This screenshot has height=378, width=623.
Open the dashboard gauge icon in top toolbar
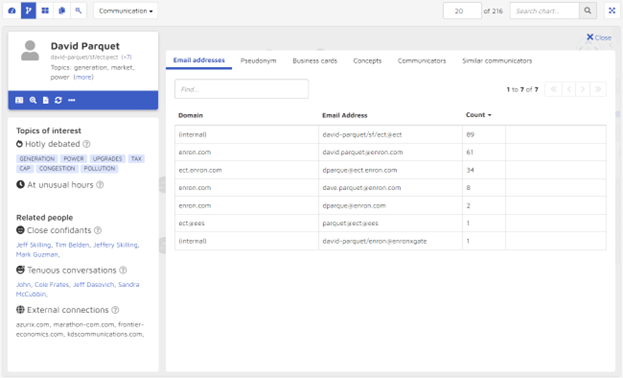coord(12,11)
